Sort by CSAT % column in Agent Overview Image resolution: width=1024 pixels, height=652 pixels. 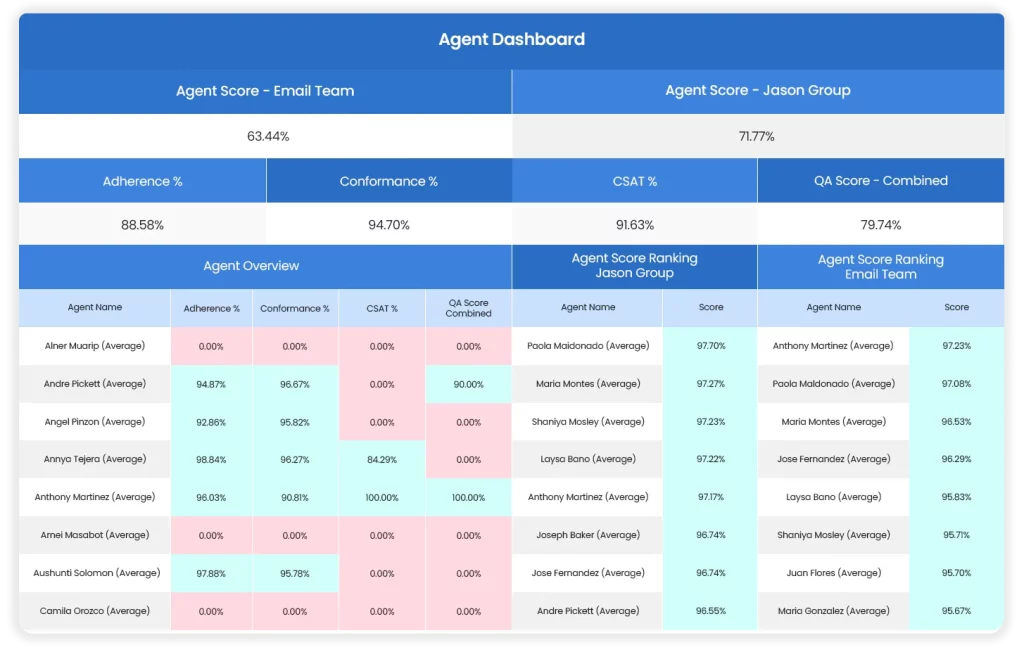(x=382, y=309)
